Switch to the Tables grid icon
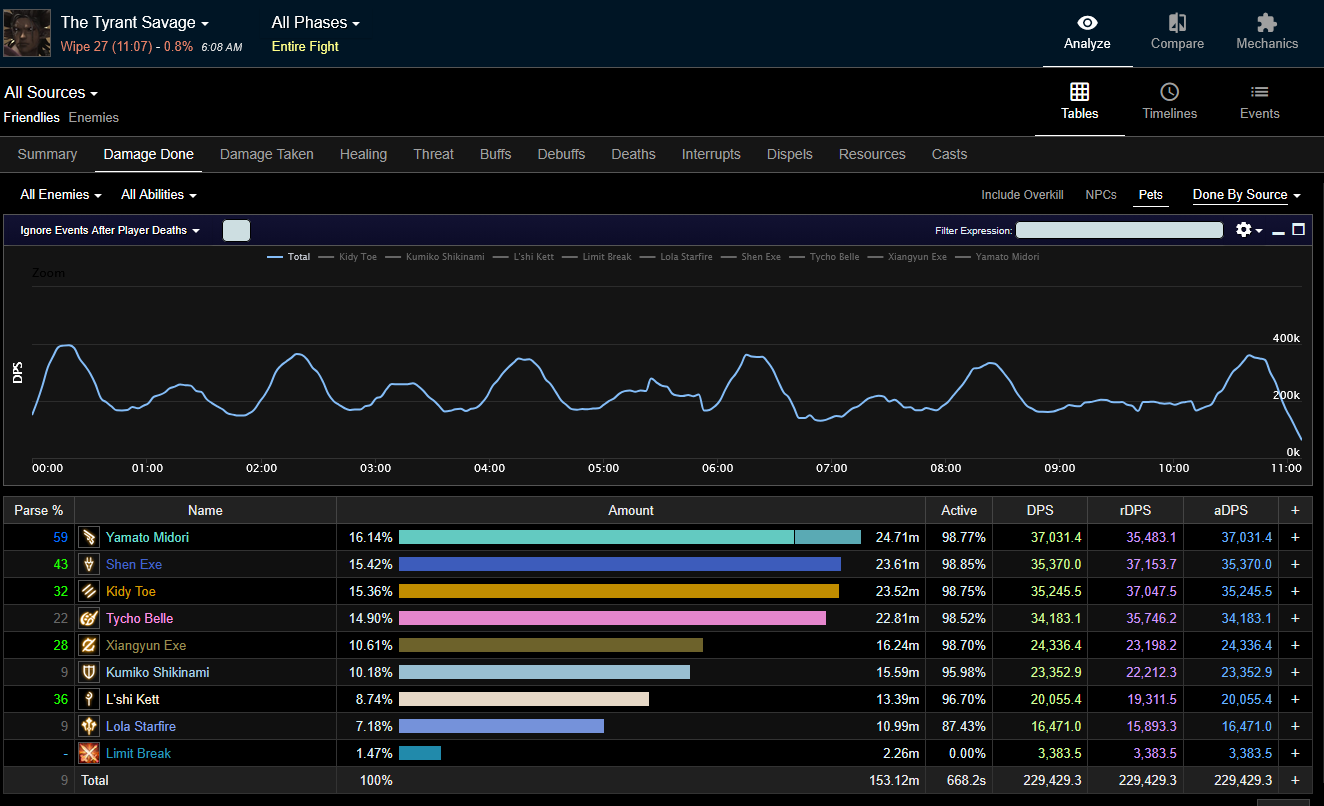The height and width of the screenshot is (806, 1324). [x=1079, y=92]
